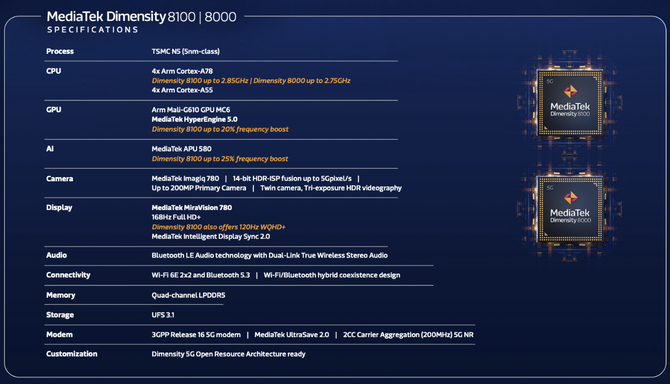The height and width of the screenshot is (384, 670).
Task: Select the 'AI' row label
Action: tap(50, 149)
